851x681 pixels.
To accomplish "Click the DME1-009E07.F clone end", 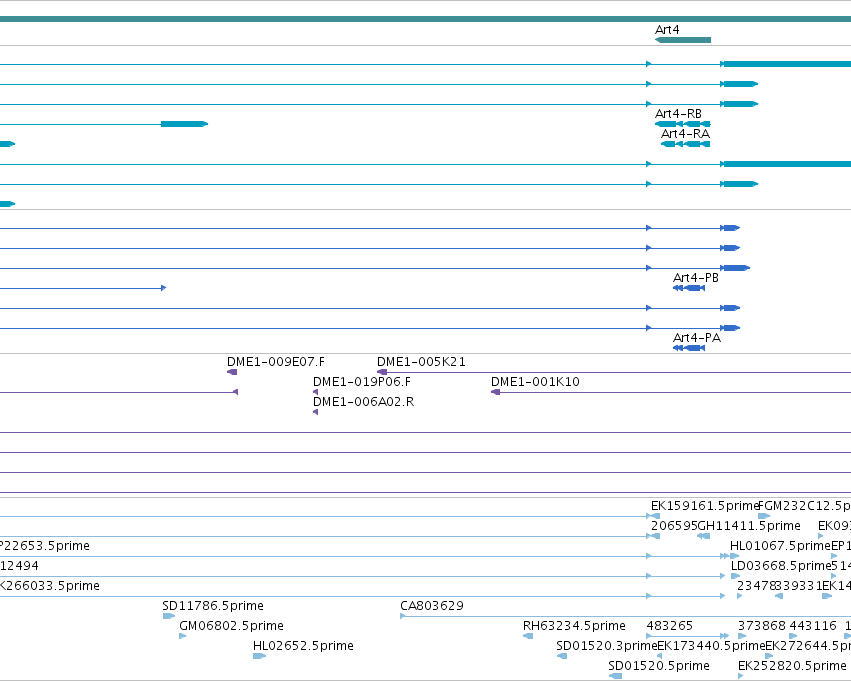I will (232, 372).
